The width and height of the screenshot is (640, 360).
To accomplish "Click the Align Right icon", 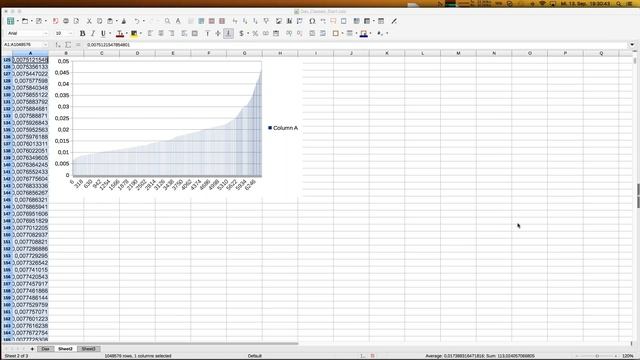I will pyautogui.click(x=171, y=33).
